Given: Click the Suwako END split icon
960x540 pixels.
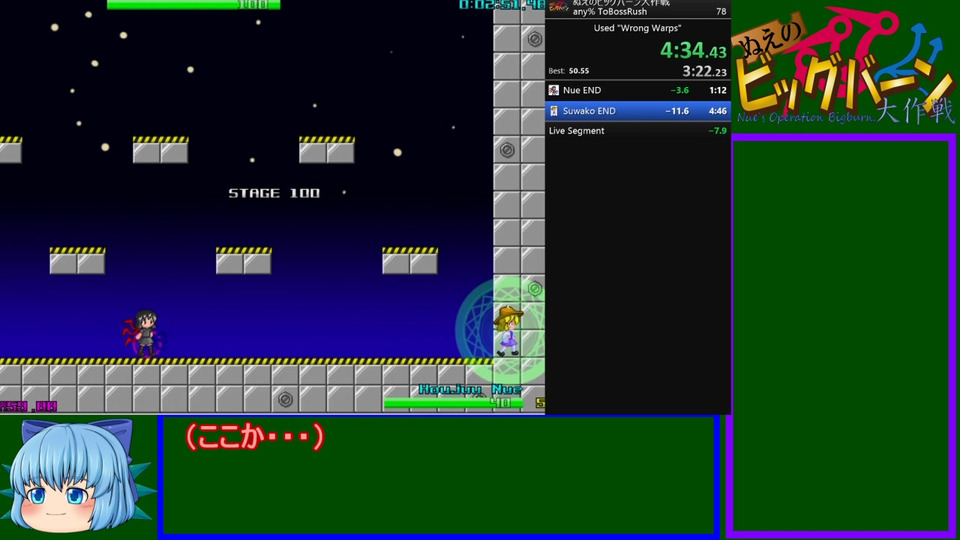Looking at the screenshot, I should tap(553, 111).
